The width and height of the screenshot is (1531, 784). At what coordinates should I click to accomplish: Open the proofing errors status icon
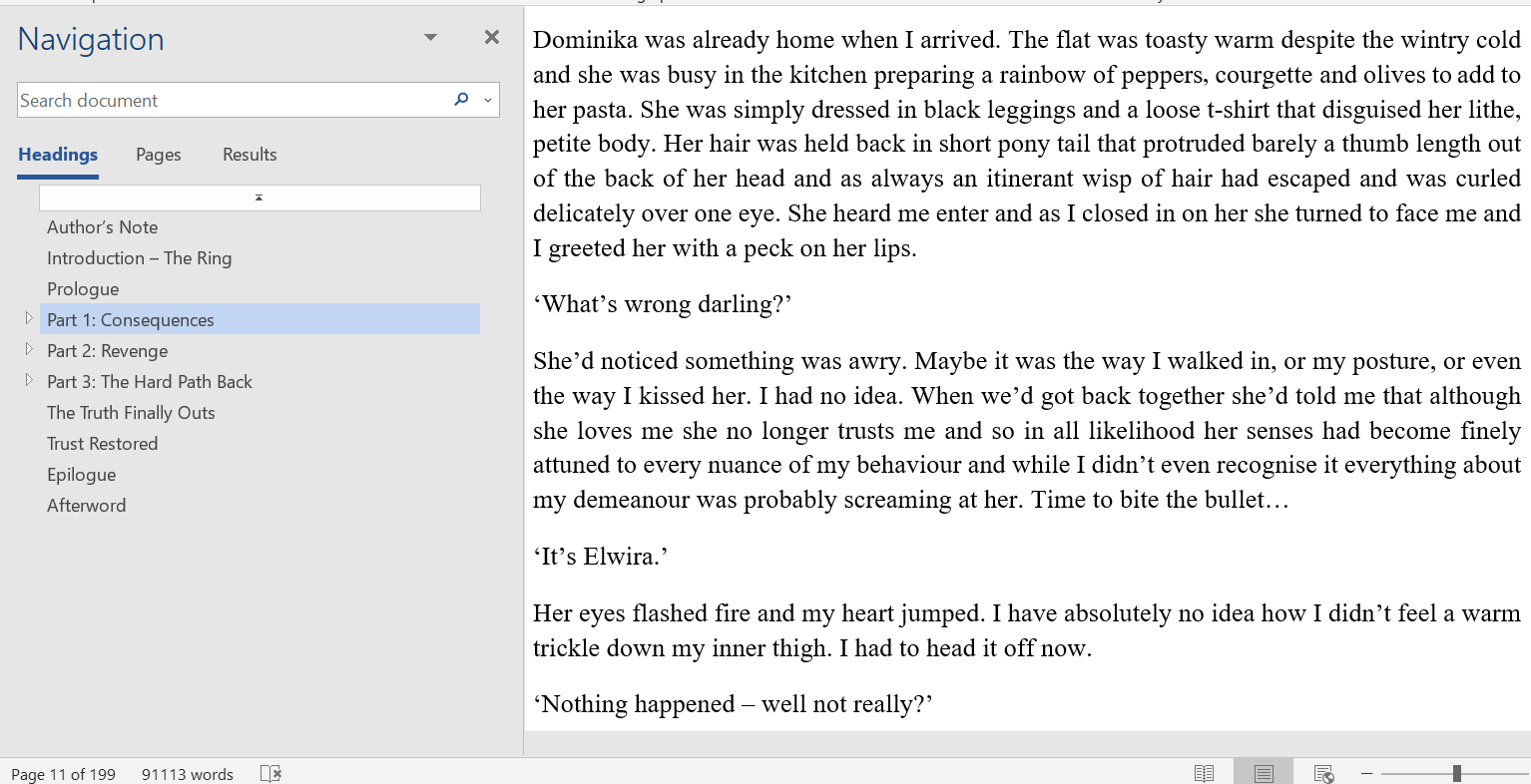point(270,773)
